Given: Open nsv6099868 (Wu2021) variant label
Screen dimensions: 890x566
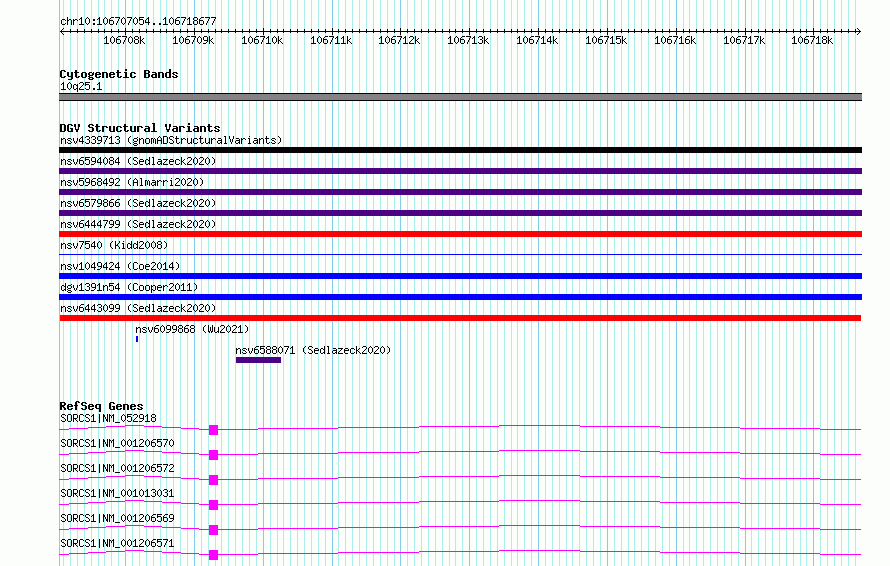Looking at the screenshot, I should (x=192, y=329).
